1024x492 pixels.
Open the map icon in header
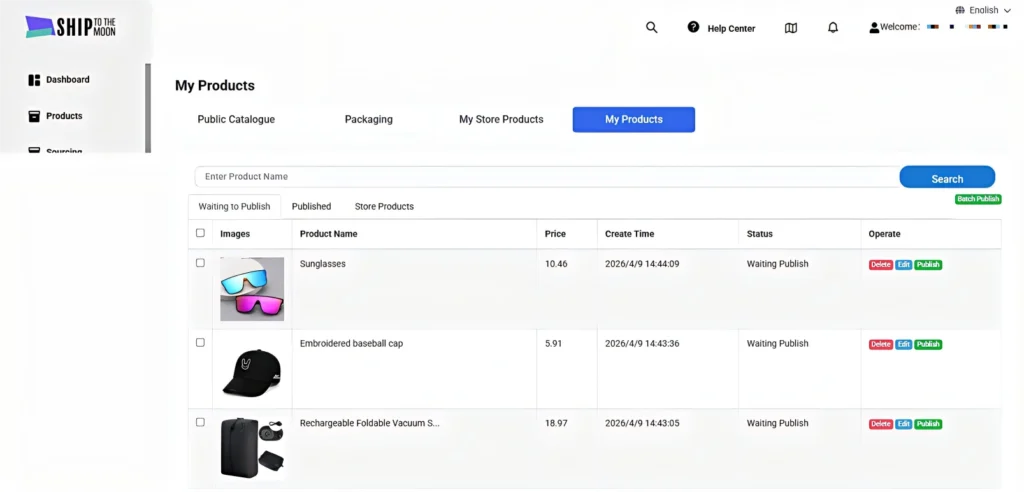(x=791, y=28)
